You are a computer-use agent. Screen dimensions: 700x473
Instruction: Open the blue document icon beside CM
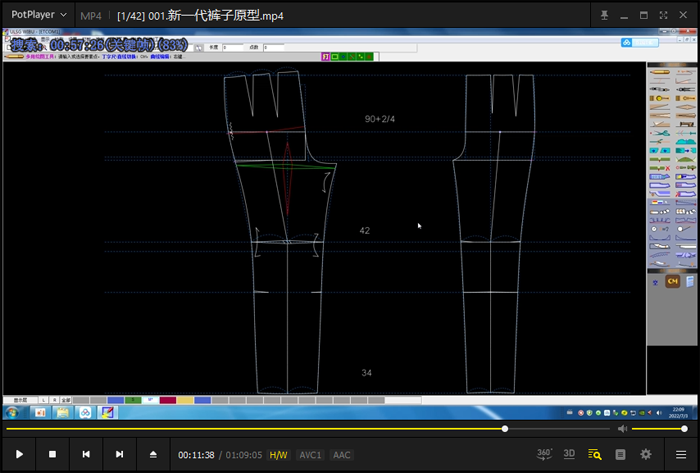[x=690, y=282]
